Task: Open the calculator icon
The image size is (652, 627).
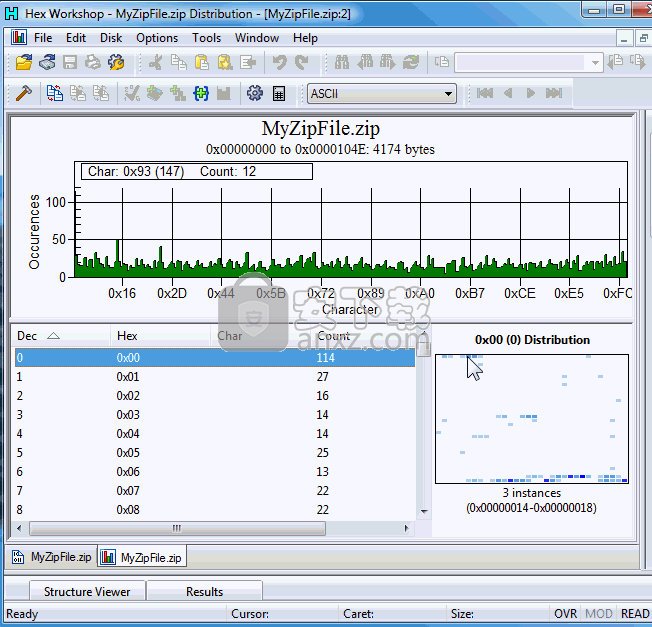Action: coord(279,93)
